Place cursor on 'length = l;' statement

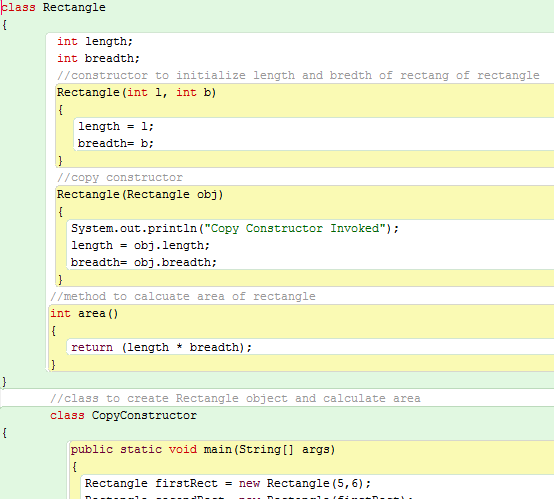116,127
